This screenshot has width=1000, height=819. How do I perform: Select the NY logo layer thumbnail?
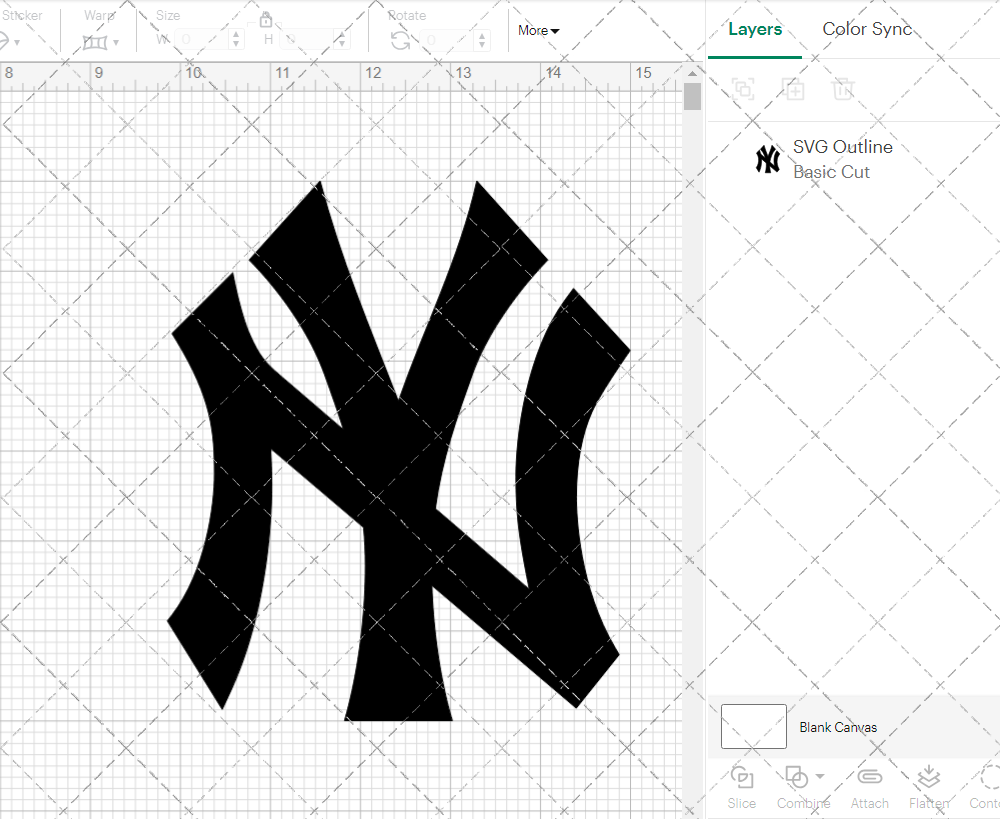tap(768, 159)
